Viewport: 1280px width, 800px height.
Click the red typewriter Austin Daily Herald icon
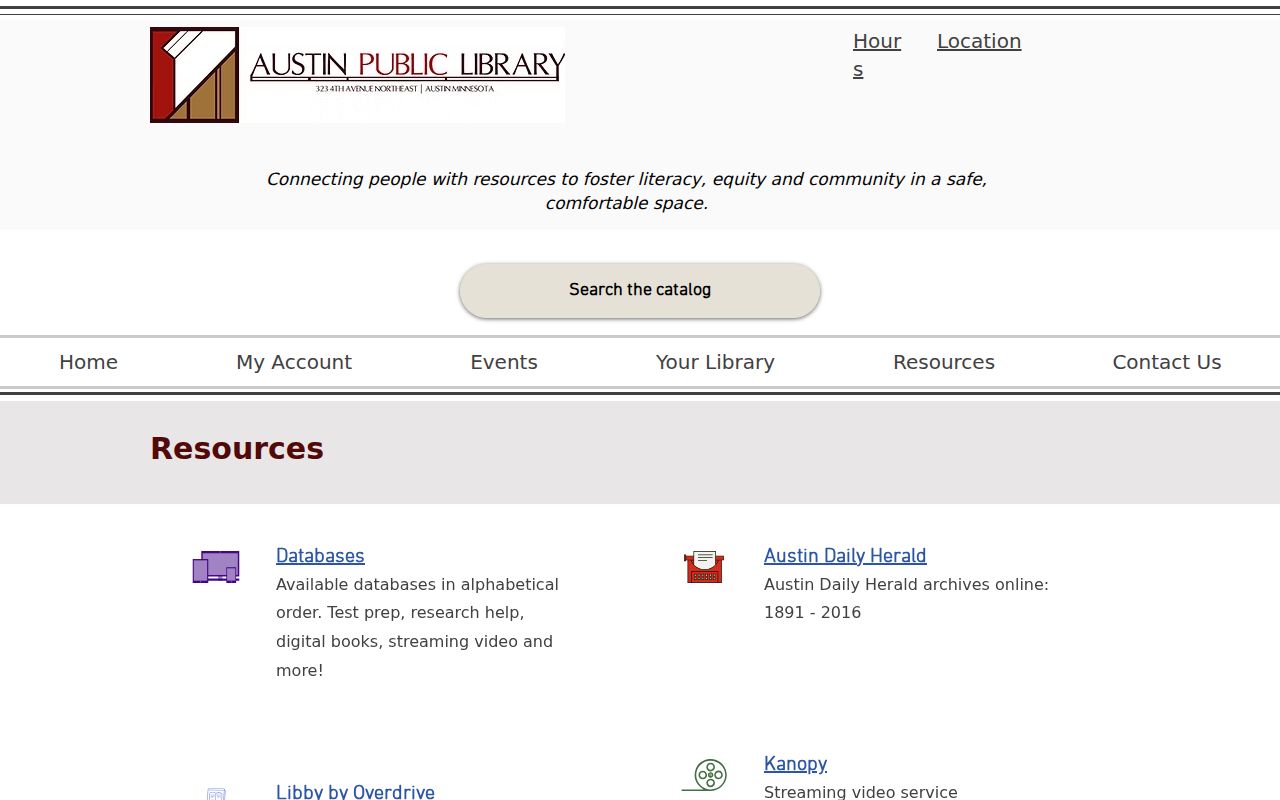click(704, 567)
